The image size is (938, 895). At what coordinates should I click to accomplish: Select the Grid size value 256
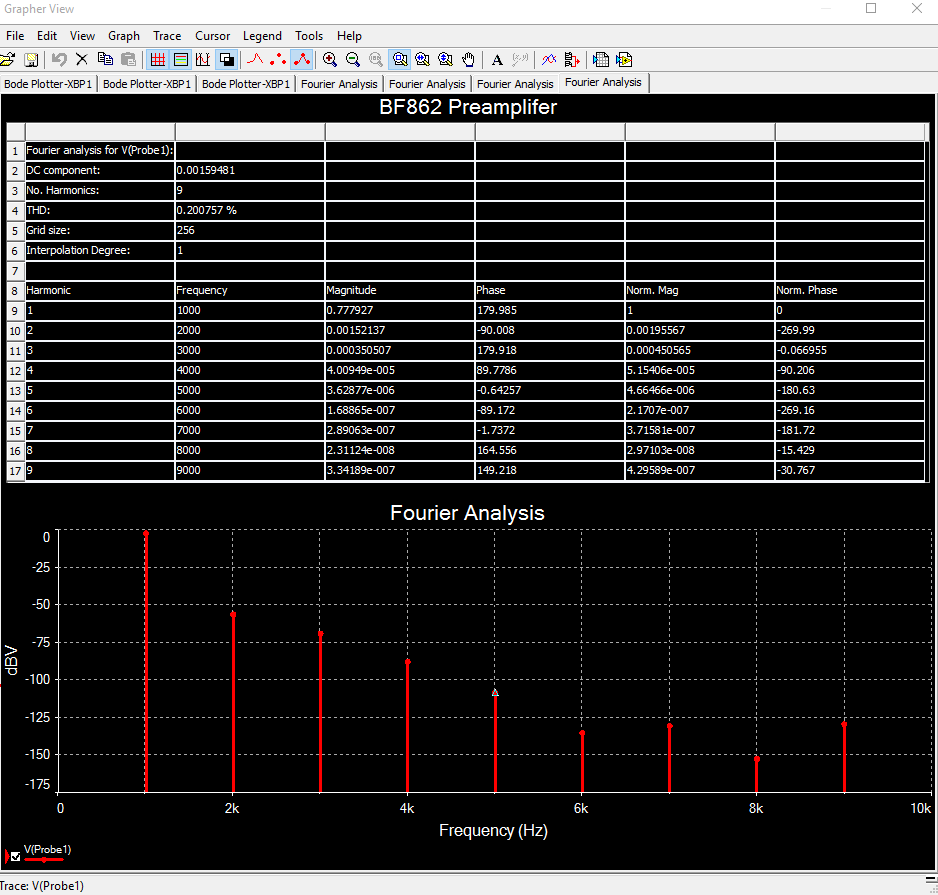click(250, 230)
